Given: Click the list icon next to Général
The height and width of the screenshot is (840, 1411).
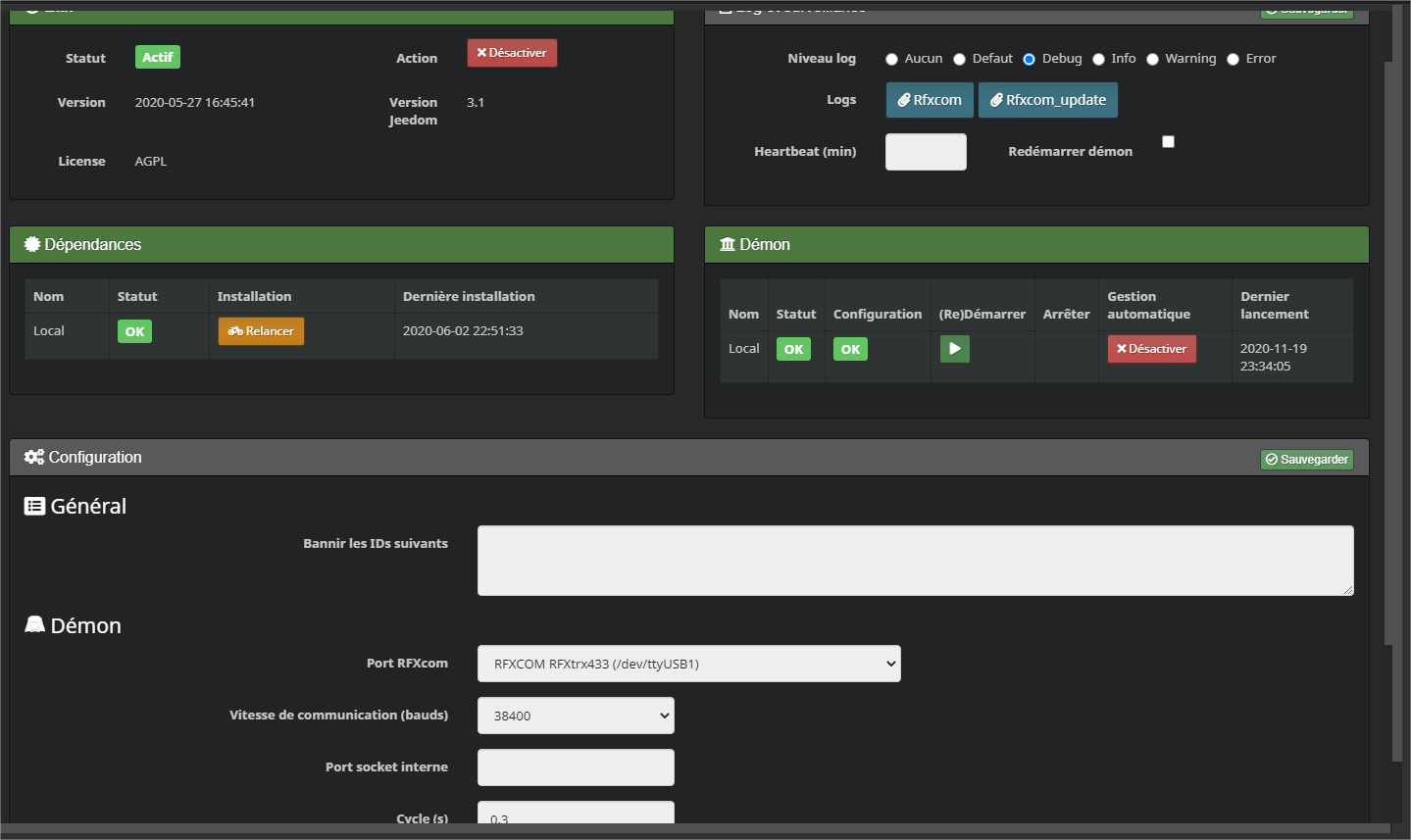Looking at the screenshot, I should point(34,506).
